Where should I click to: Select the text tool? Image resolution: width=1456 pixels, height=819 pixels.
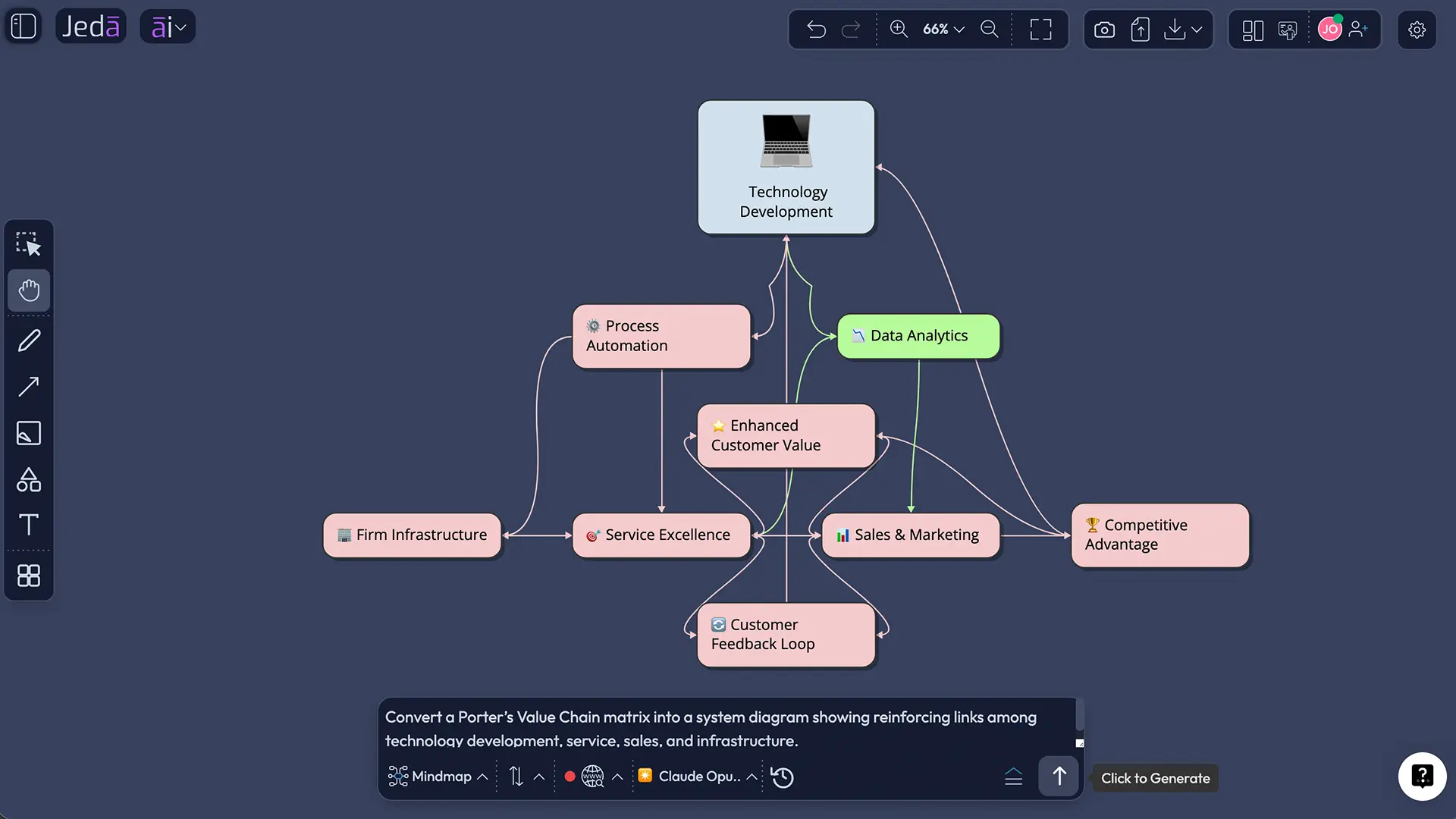pyautogui.click(x=29, y=525)
